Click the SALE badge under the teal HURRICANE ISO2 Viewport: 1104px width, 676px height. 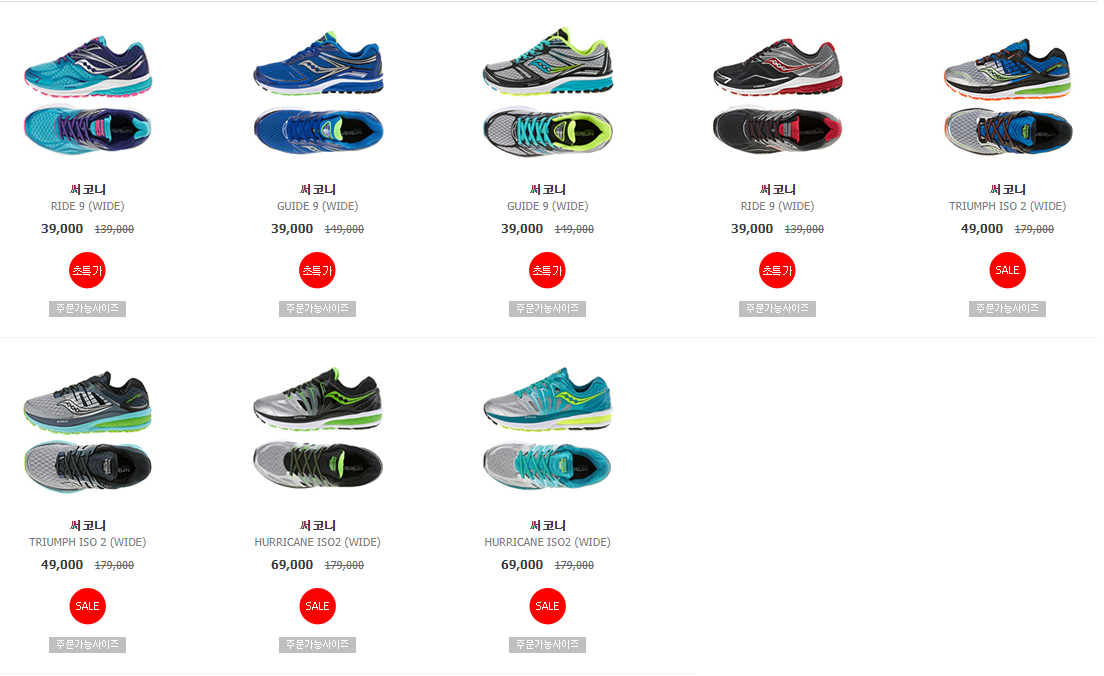[547, 606]
